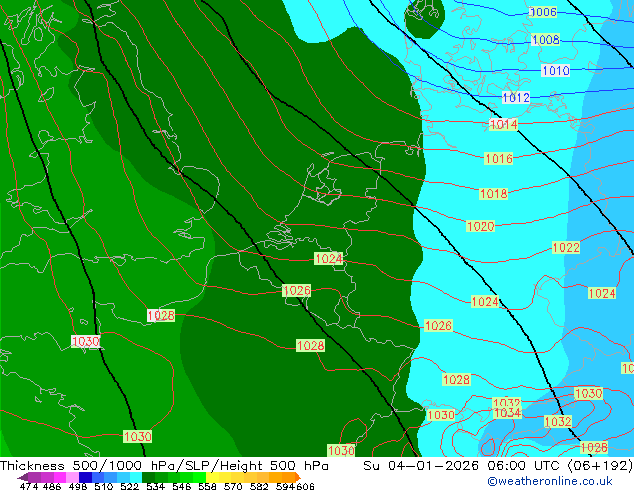Click the 510 legend value

104,486
